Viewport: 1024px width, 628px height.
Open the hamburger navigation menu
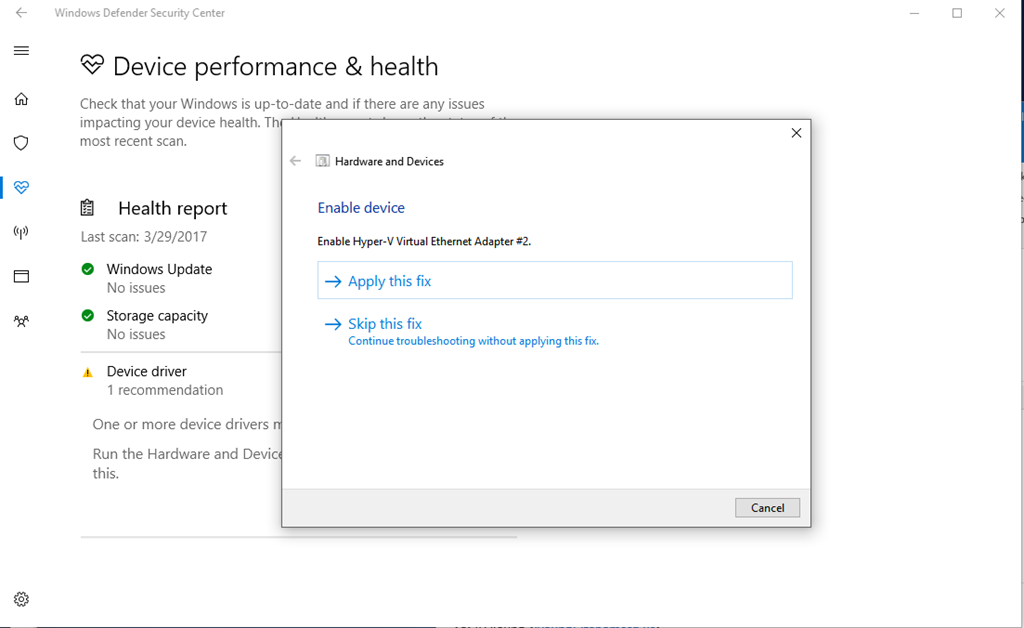pos(21,51)
